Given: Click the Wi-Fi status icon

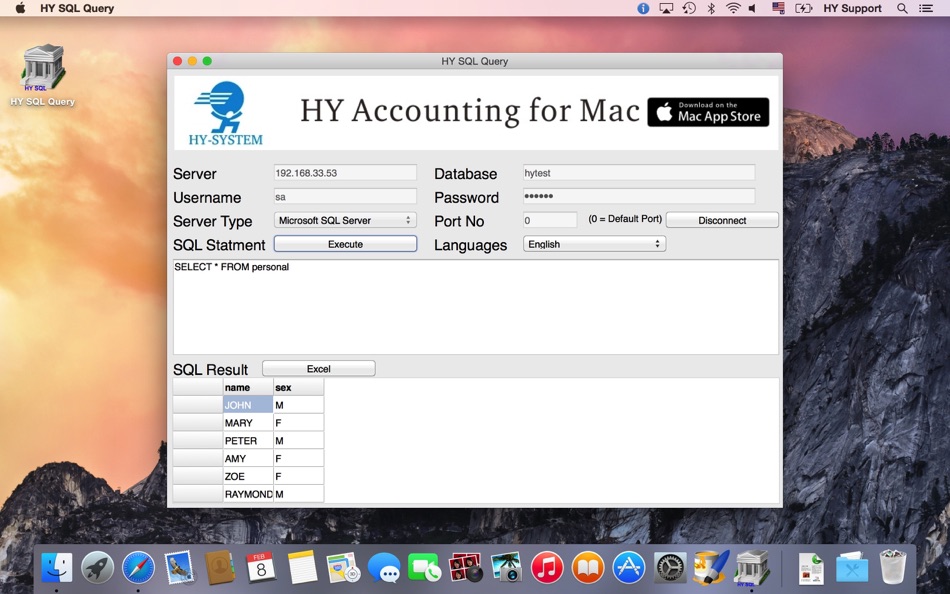Looking at the screenshot, I should pos(733,8).
